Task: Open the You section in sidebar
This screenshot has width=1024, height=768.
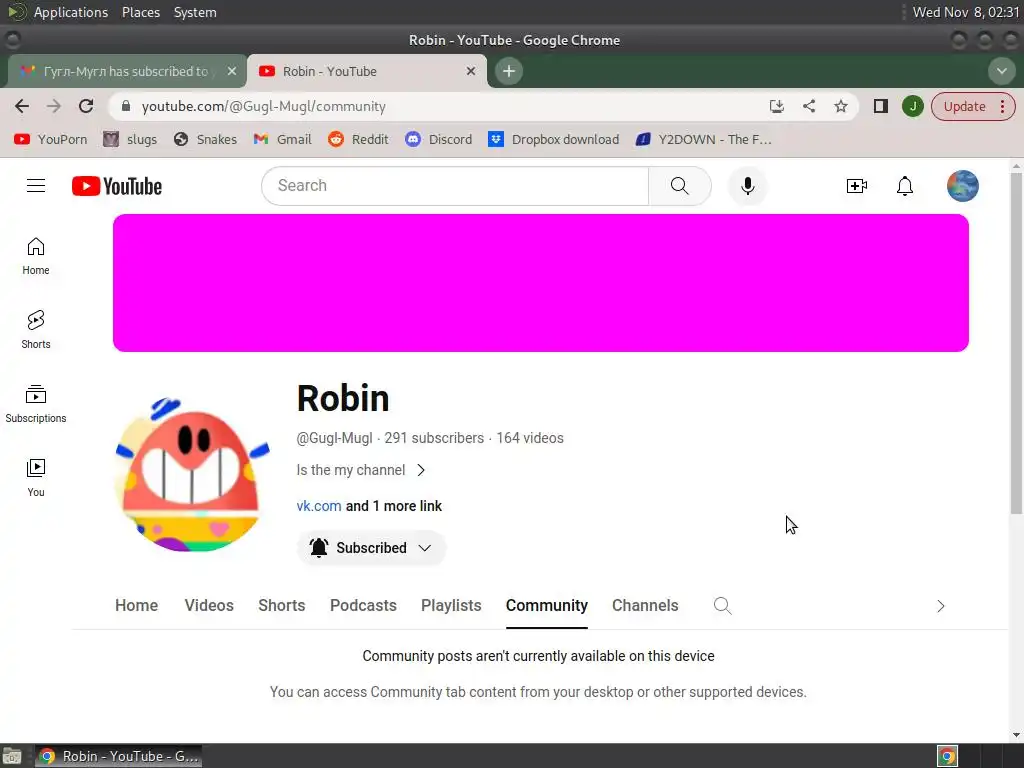Action: pyautogui.click(x=36, y=478)
